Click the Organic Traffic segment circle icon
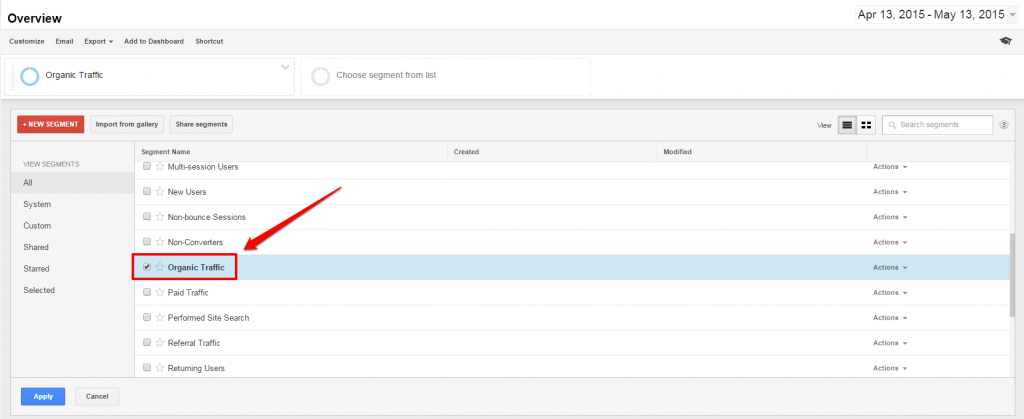 (30, 76)
